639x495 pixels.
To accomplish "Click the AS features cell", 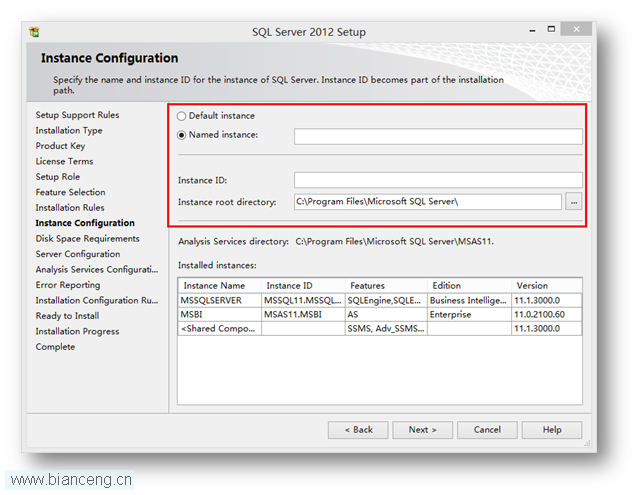I will pos(386,315).
